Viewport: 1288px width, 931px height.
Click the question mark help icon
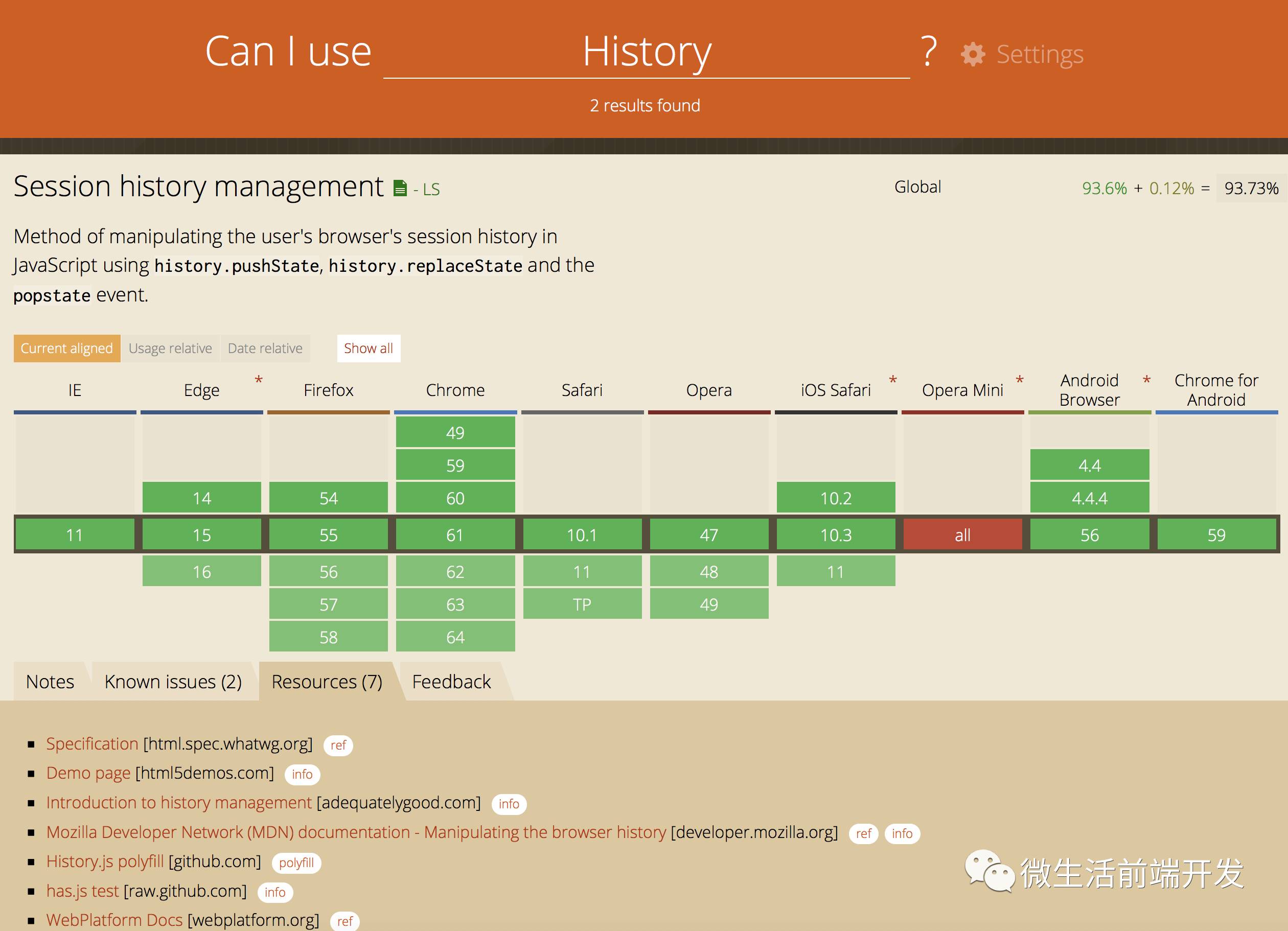click(x=929, y=52)
